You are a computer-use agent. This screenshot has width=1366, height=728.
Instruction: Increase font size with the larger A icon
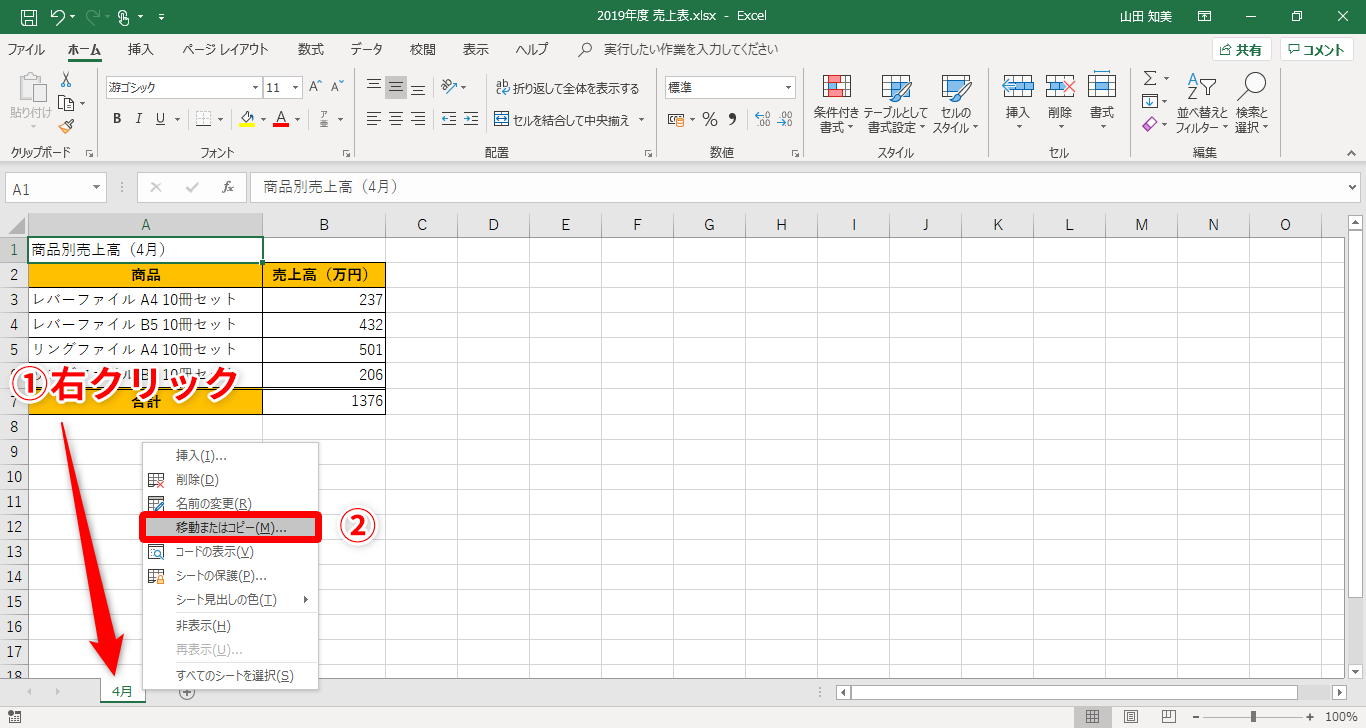pyautogui.click(x=315, y=87)
